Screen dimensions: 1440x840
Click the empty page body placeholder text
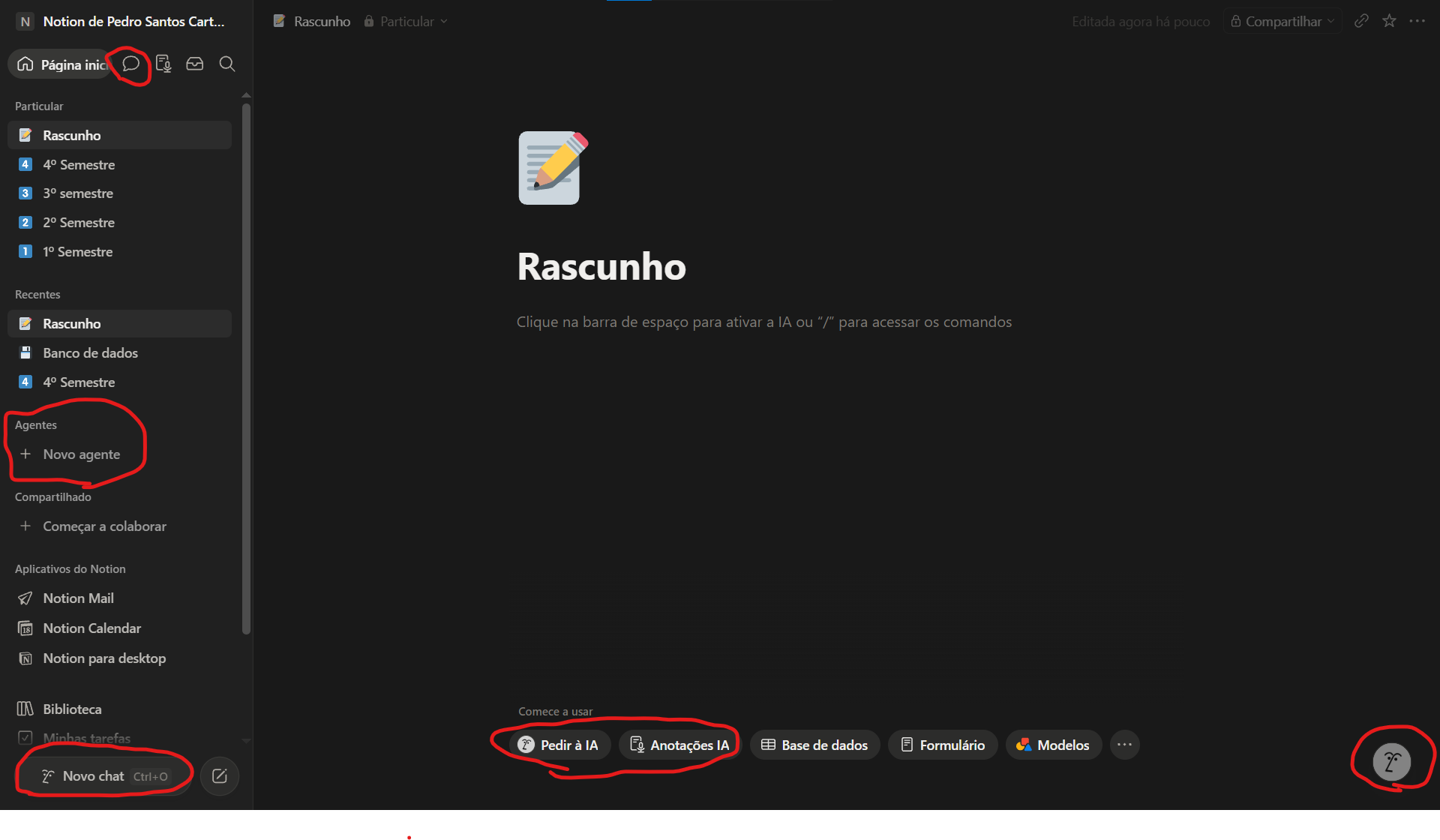coord(763,322)
